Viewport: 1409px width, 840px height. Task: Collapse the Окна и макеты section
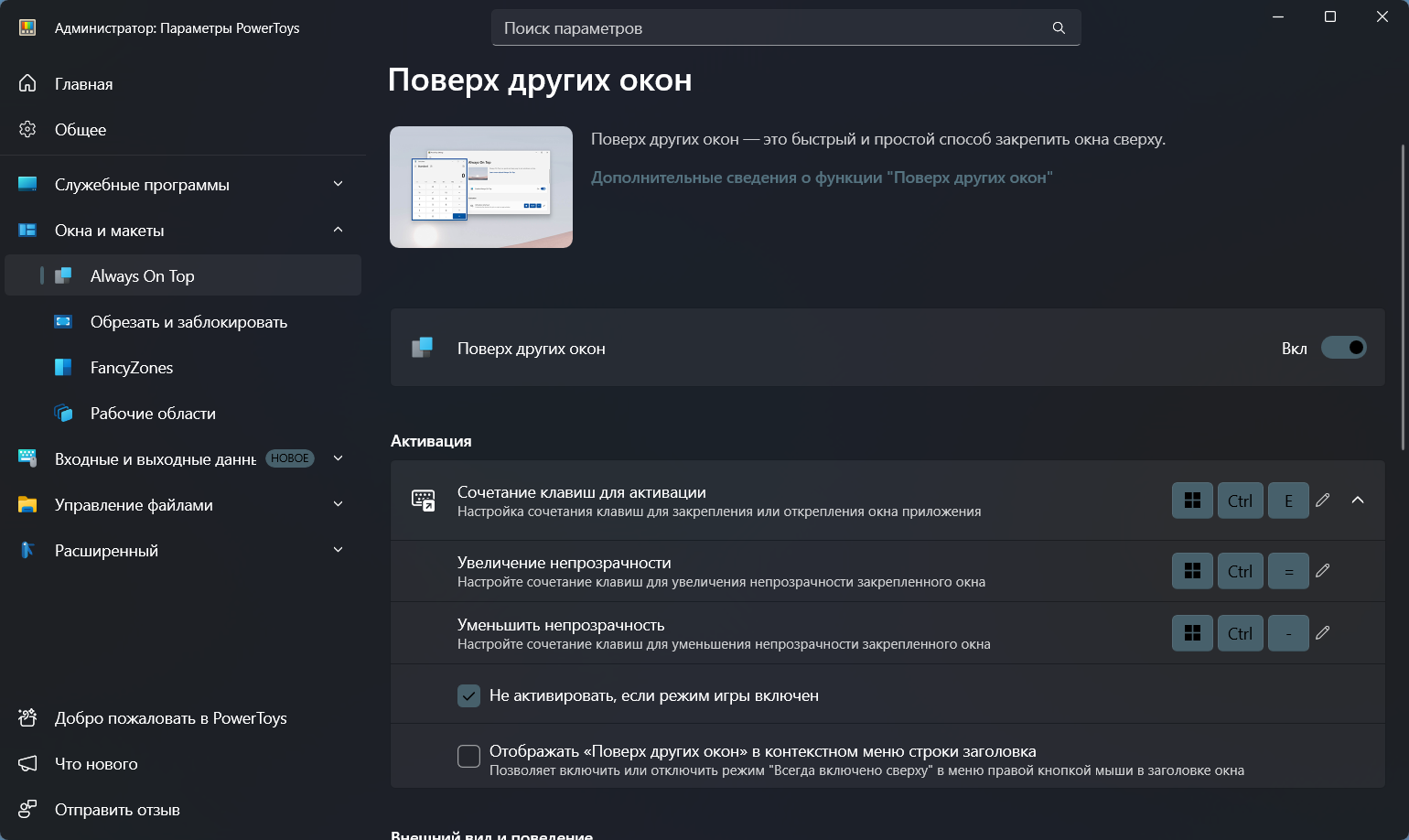pos(338,230)
